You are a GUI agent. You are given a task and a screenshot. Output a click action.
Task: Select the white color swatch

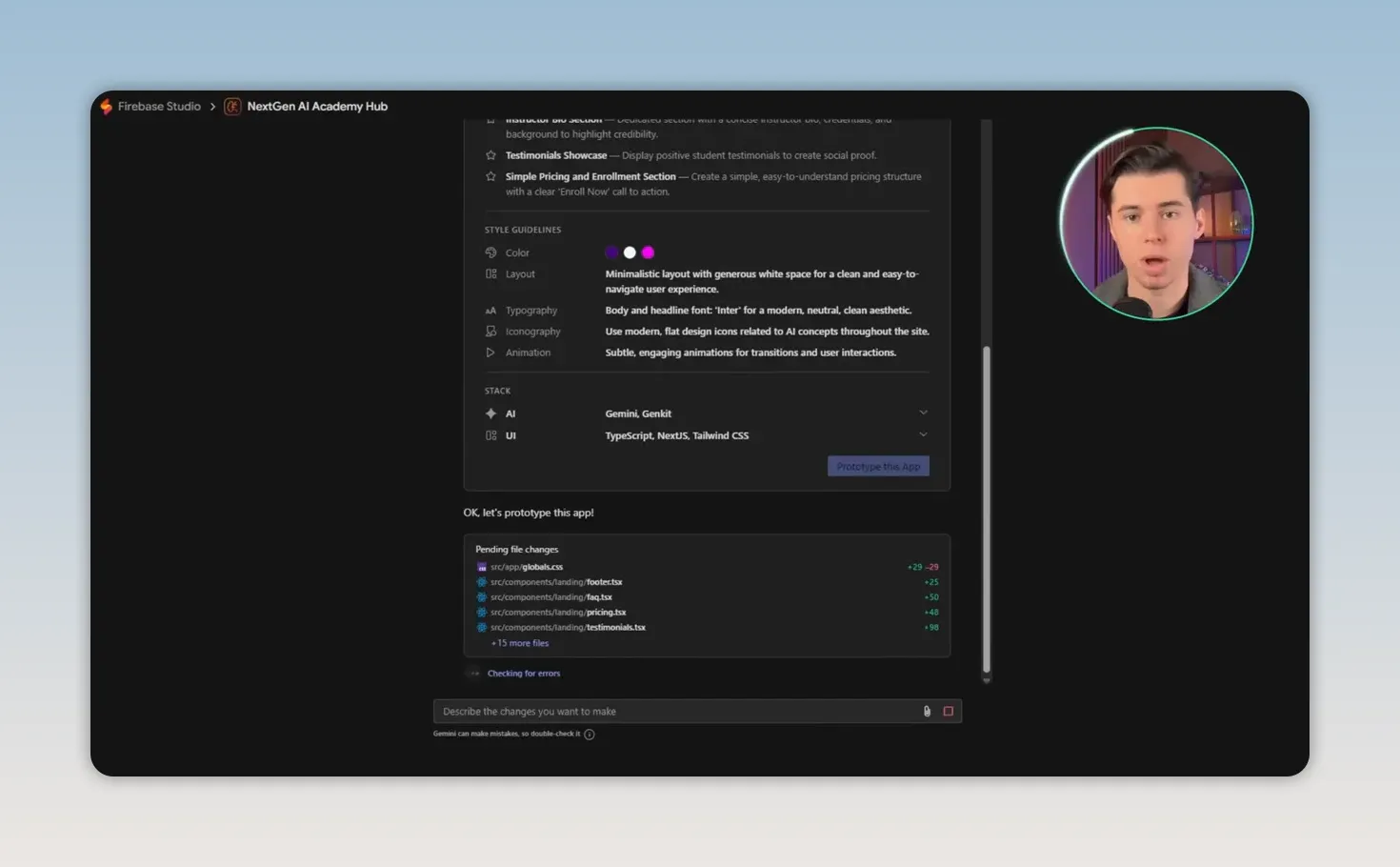click(630, 252)
